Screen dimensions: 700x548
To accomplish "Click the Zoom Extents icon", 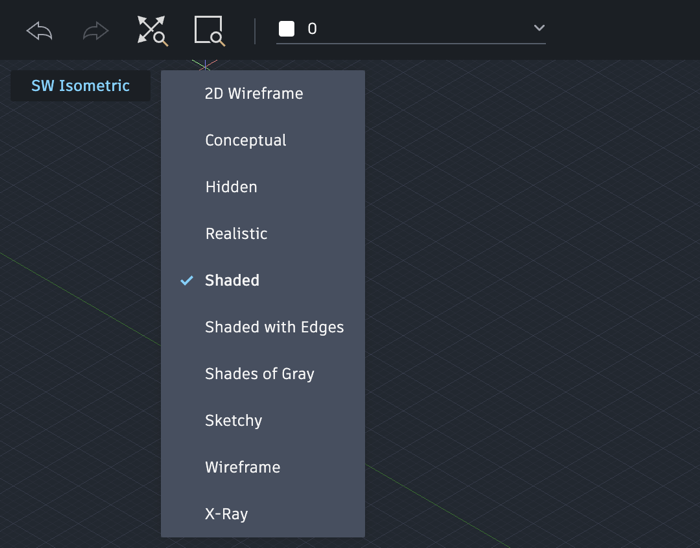I will 152,30.
